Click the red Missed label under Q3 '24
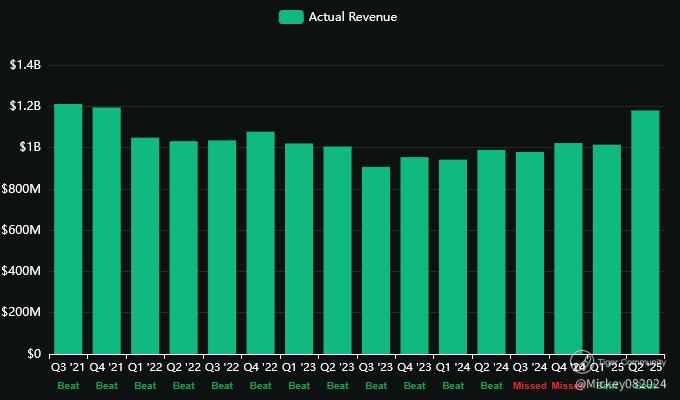680x400 pixels. click(530, 385)
